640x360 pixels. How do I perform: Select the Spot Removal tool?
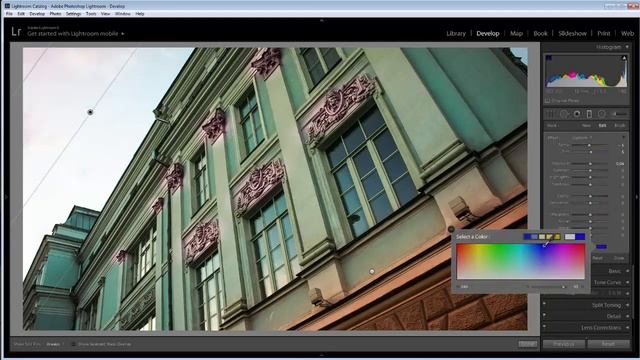pos(564,114)
